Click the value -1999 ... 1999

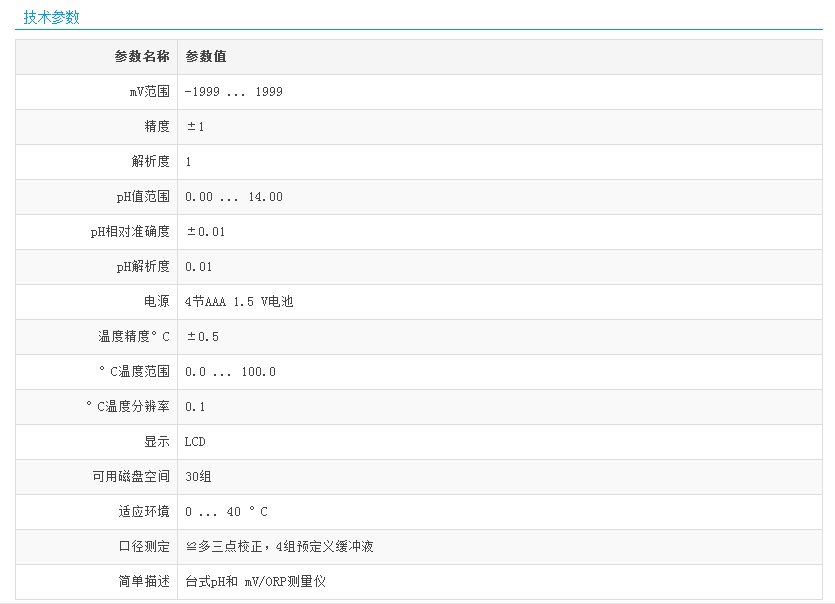tap(234, 92)
